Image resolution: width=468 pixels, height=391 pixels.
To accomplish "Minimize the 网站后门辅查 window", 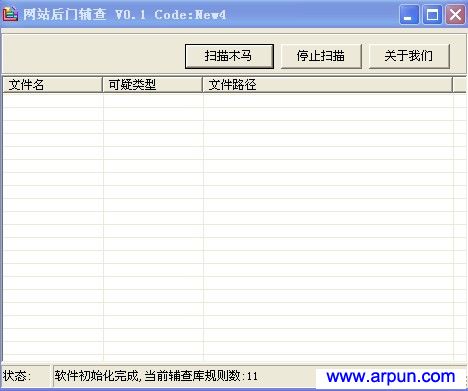I will coord(409,15).
